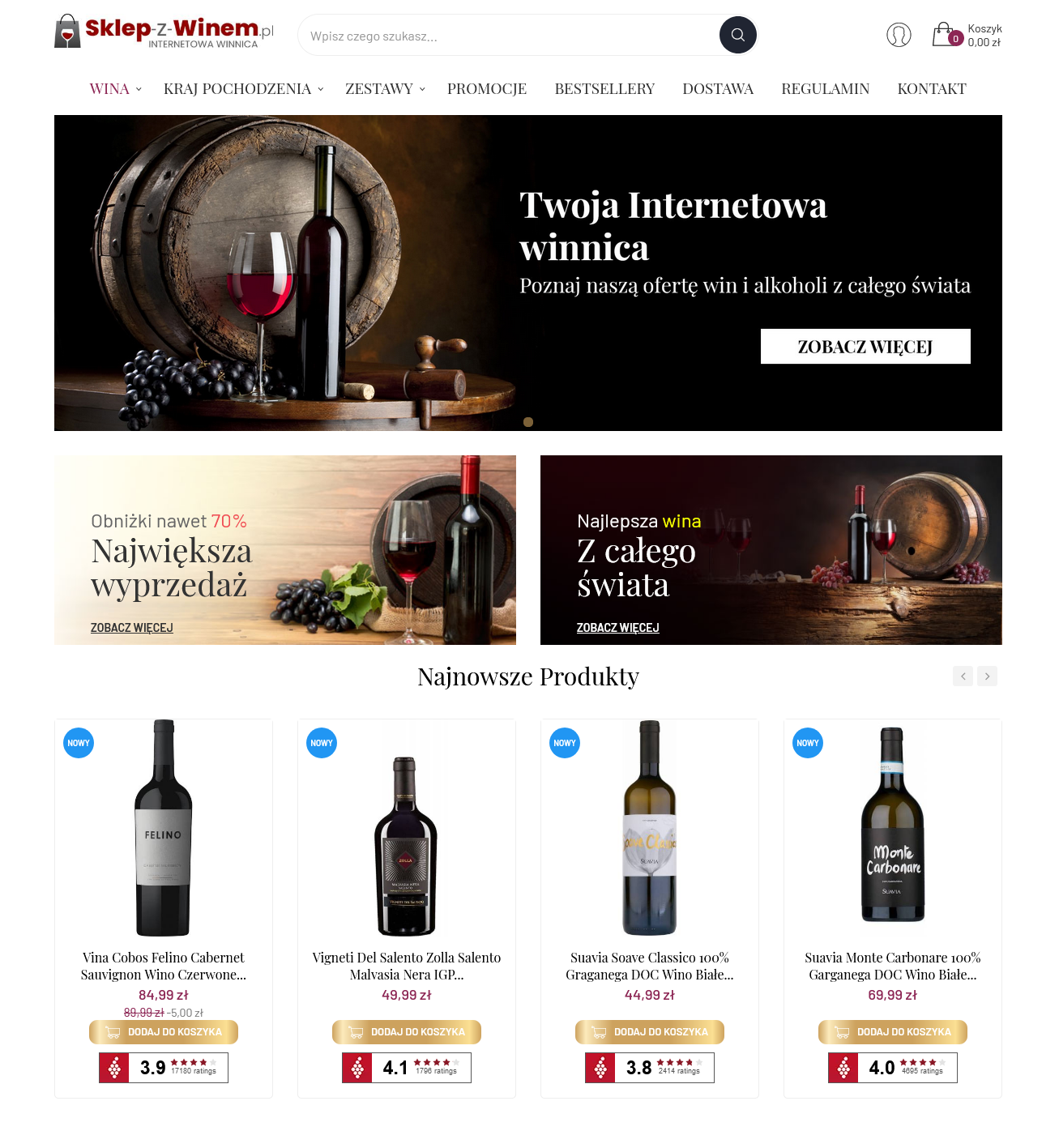Image resolution: width=1059 pixels, height=1148 pixels.
Task: Click the search magnifier button
Action: click(737, 35)
